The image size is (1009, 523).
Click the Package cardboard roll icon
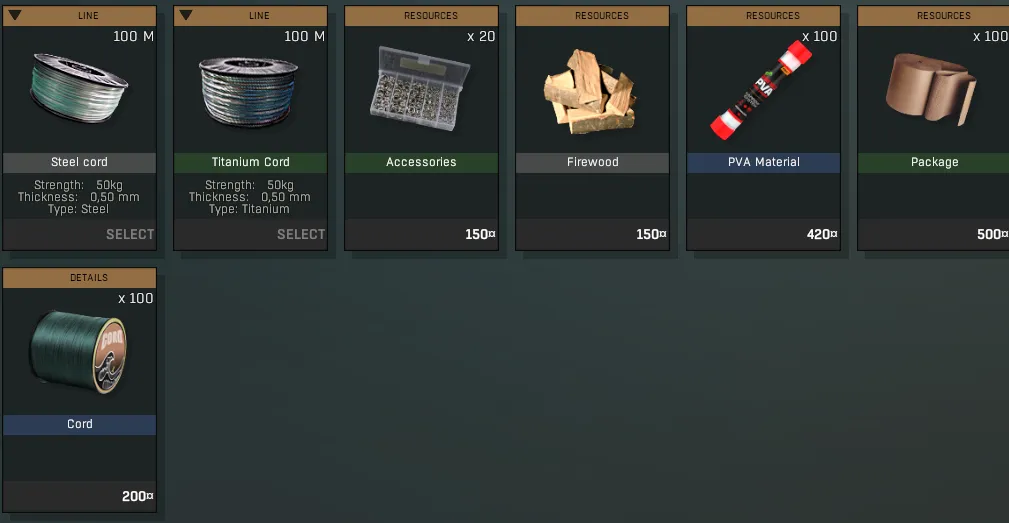point(930,88)
